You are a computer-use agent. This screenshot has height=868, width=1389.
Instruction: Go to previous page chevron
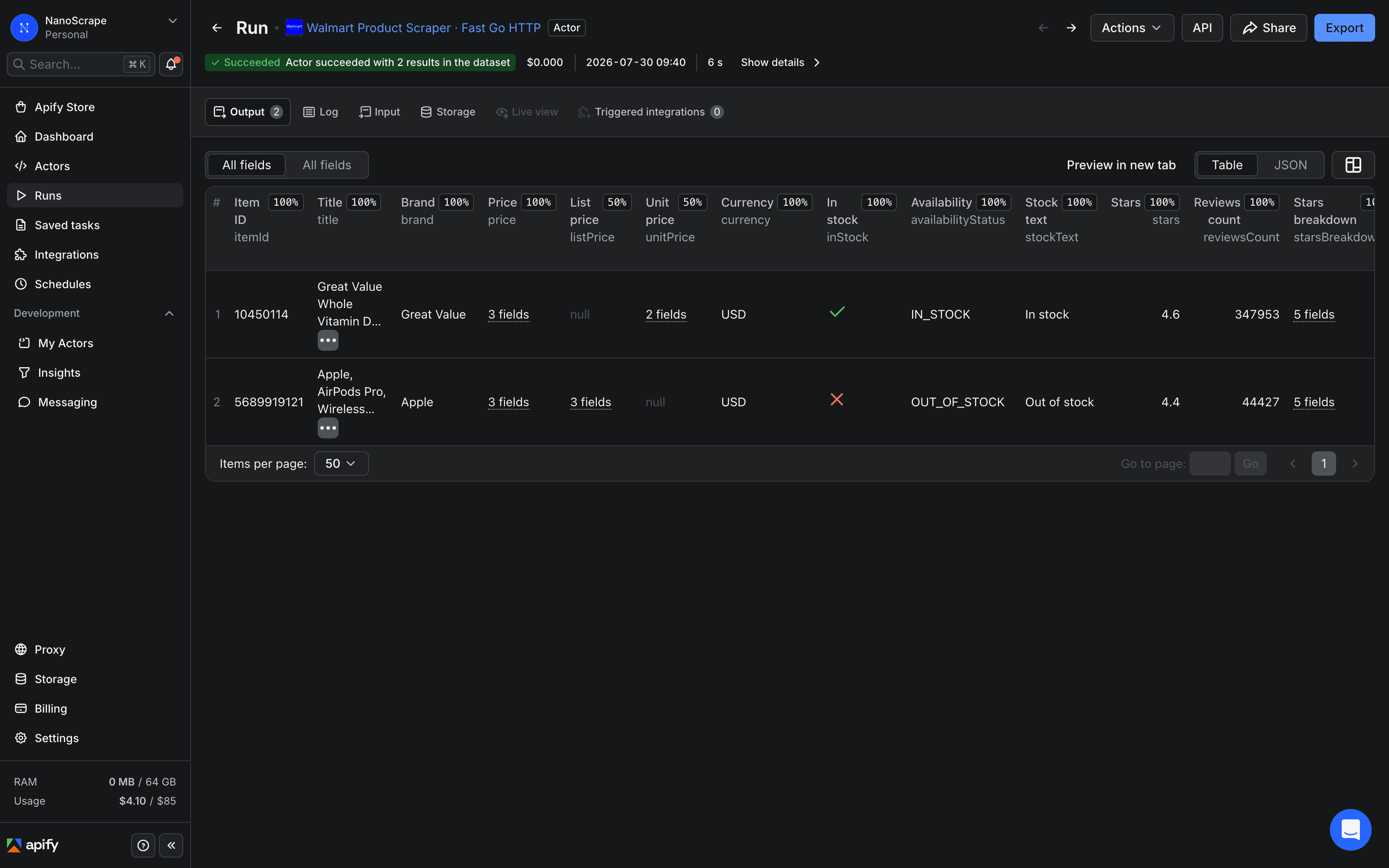[1293, 464]
